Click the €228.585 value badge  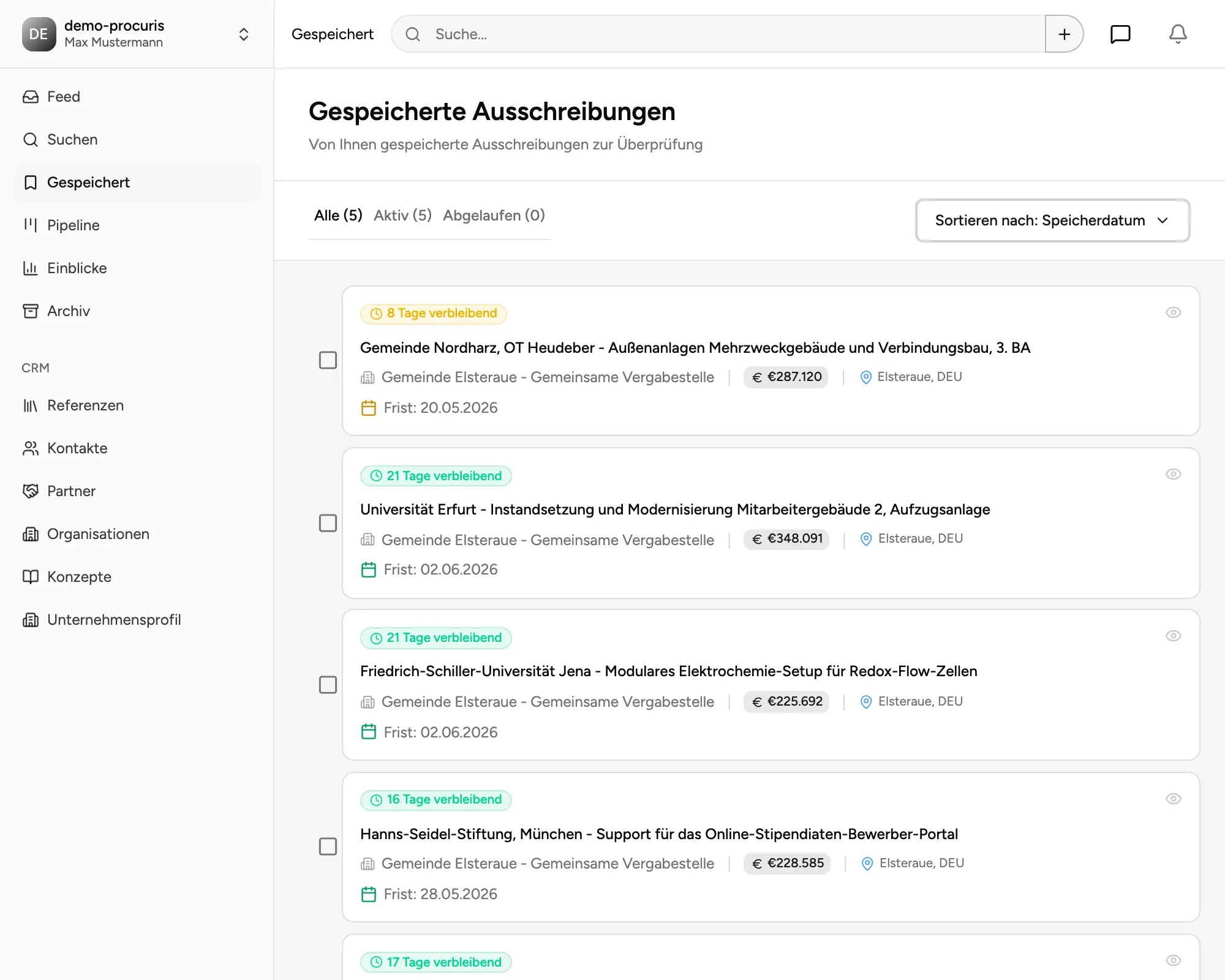click(787, 864)
